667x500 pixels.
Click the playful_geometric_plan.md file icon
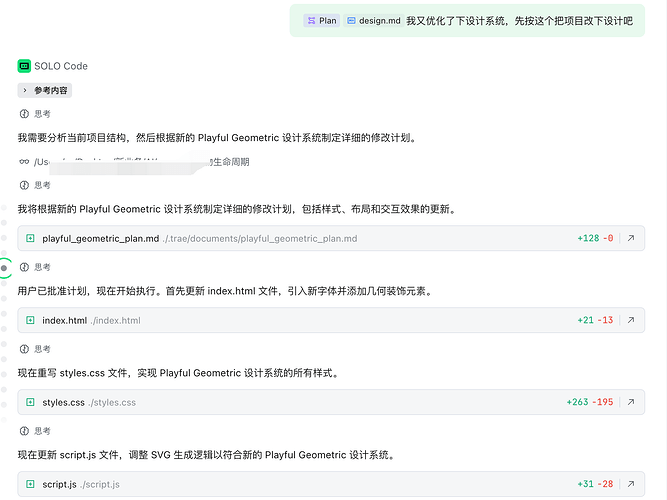30,238
